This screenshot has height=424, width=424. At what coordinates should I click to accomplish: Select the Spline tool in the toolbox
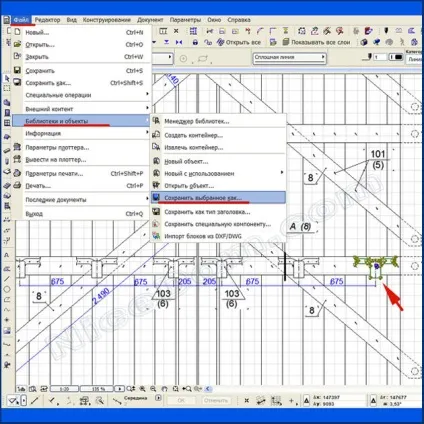pyautogui.click(x=7, y=310)
